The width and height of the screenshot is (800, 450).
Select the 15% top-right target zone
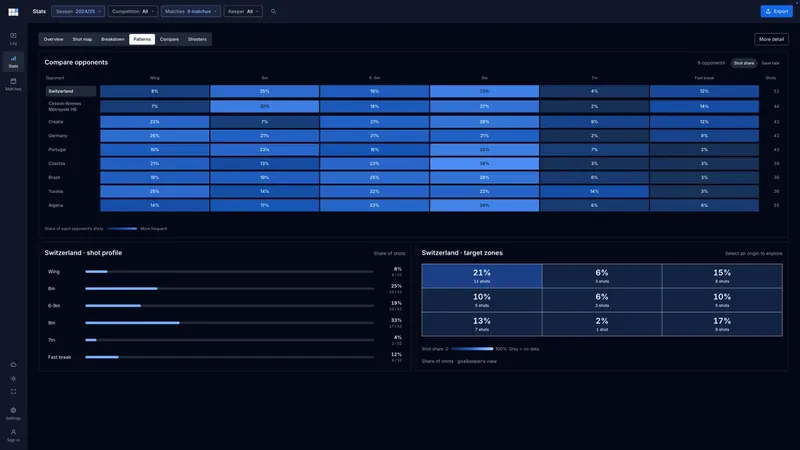pyautogui.click(x=722, y=276)
